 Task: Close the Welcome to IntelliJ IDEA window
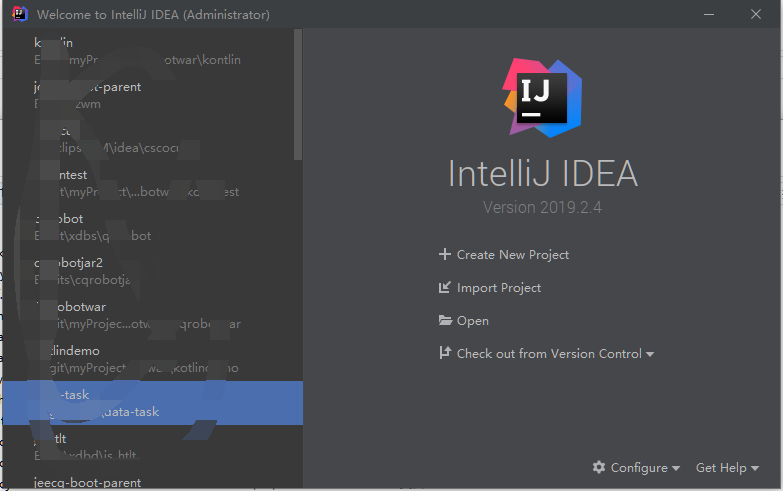(756, 14)
